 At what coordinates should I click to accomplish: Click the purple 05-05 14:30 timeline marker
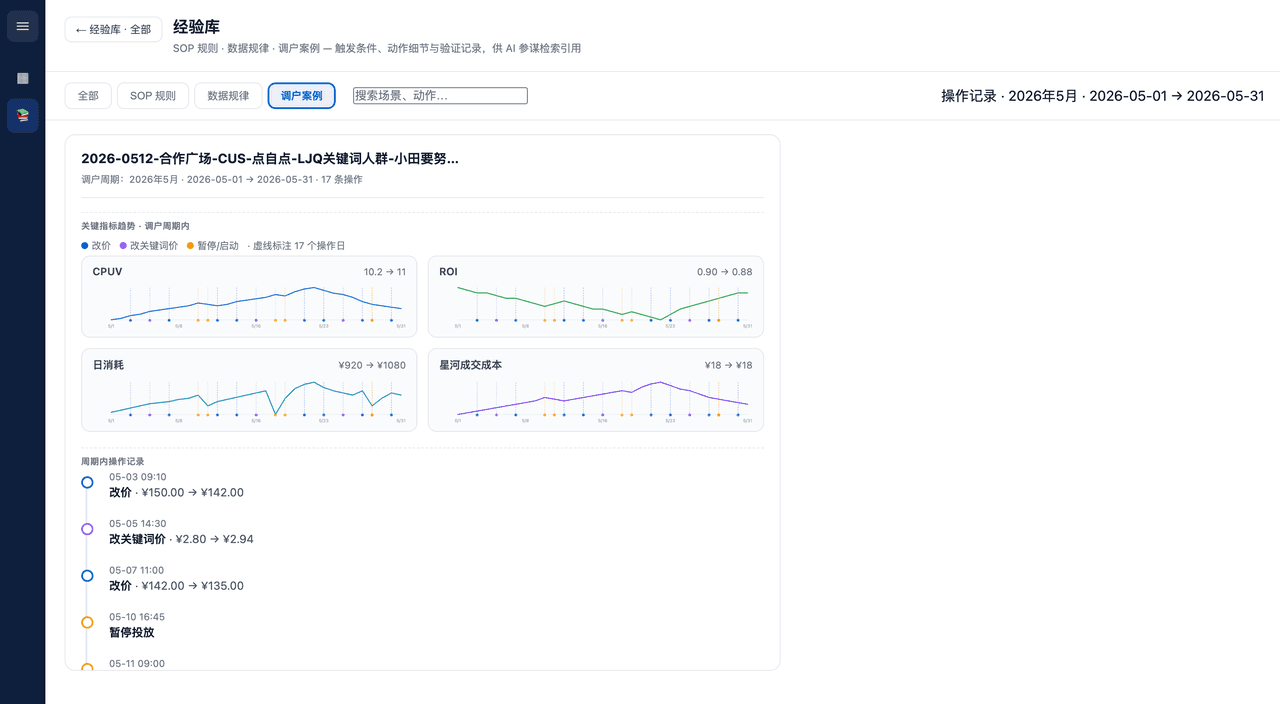point(87,529)
